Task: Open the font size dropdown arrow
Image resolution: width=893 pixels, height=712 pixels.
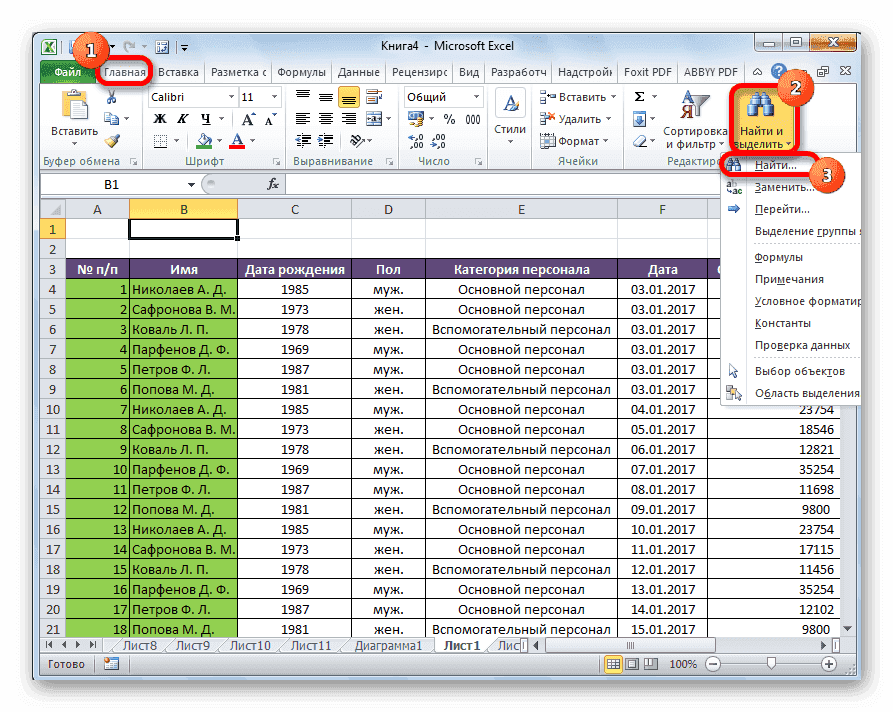Action: pyautogui.click(x=272, y=97)
